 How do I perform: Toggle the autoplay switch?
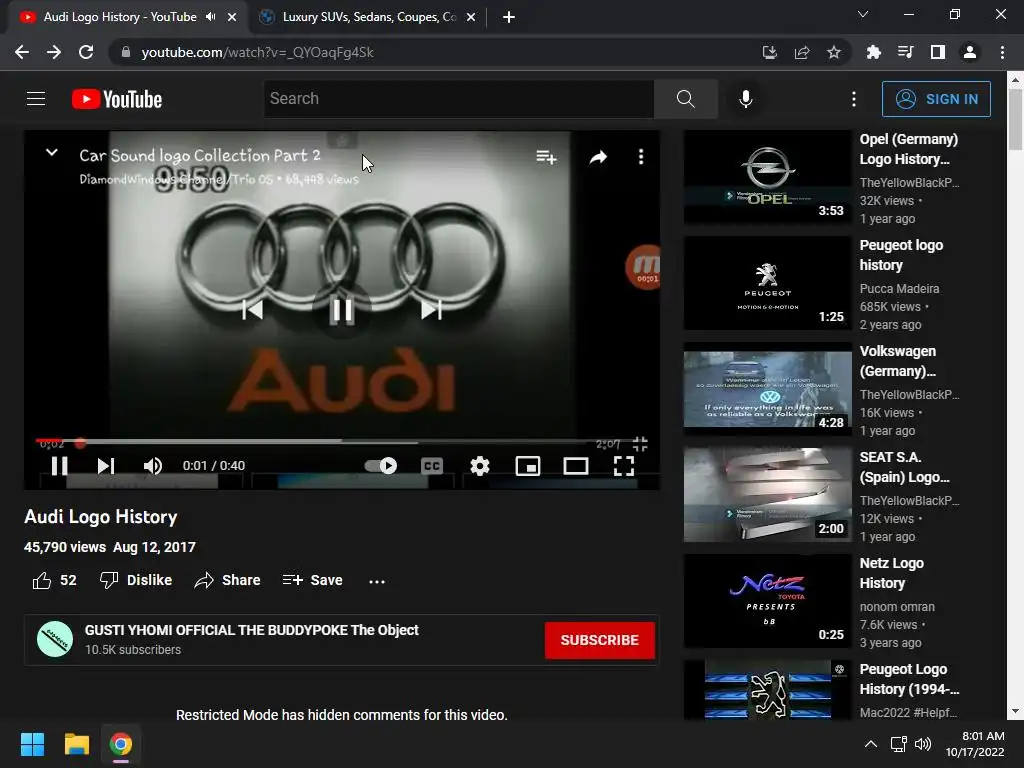(x=381, y=466)
